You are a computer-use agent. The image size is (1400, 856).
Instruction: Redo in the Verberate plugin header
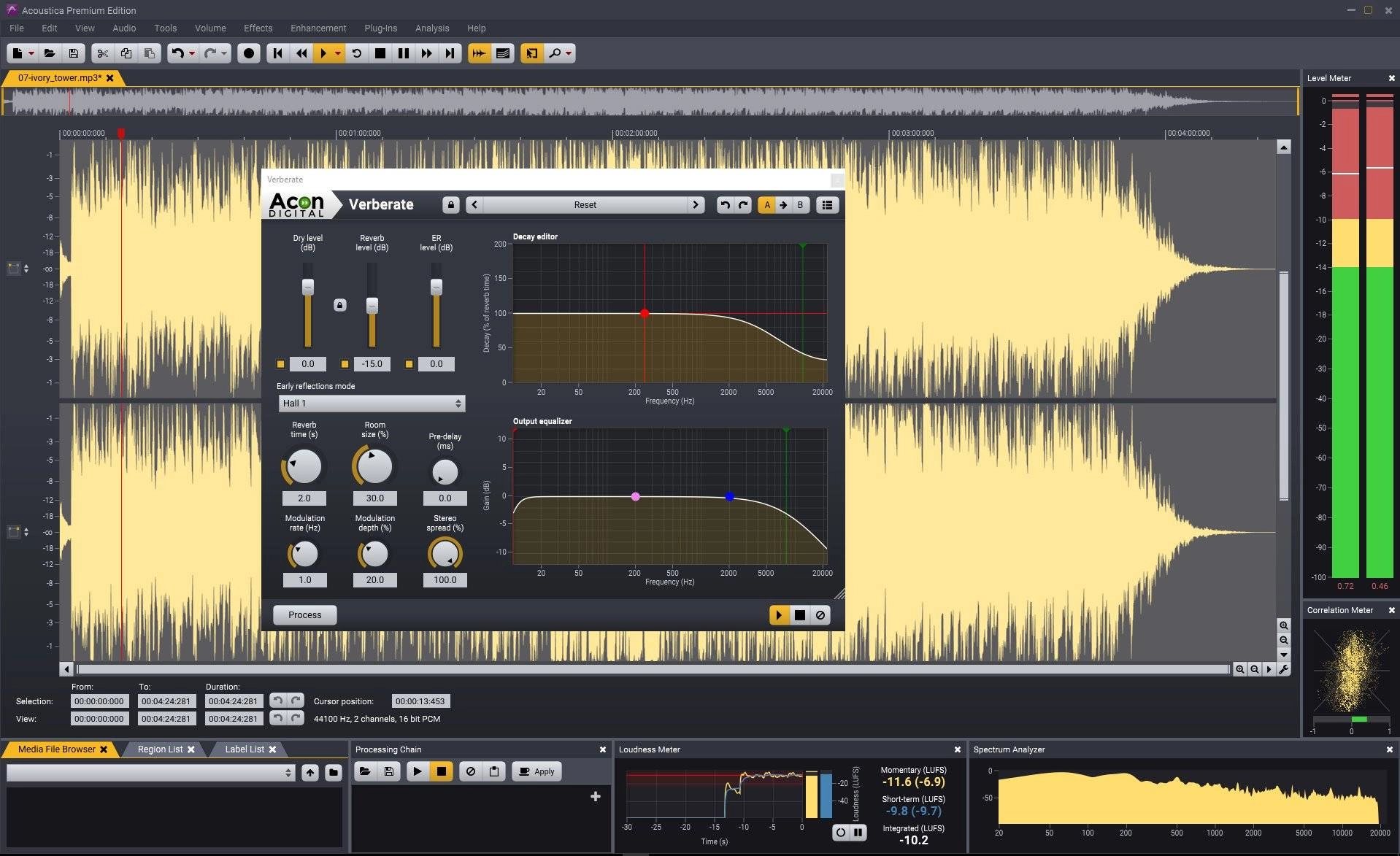point(743,205)
